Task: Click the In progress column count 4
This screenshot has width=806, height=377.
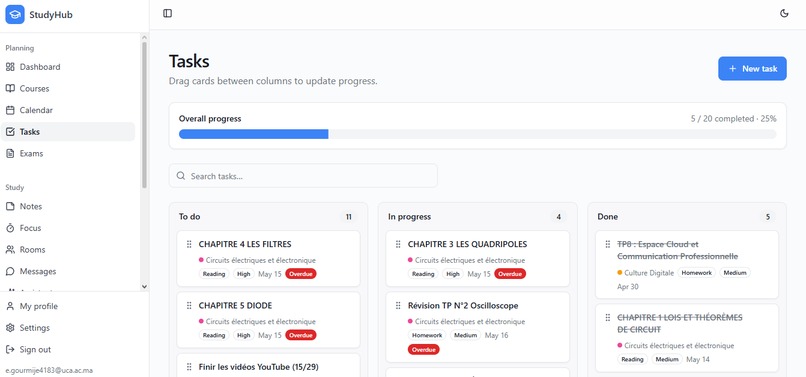Action: (x=558, y=217)
